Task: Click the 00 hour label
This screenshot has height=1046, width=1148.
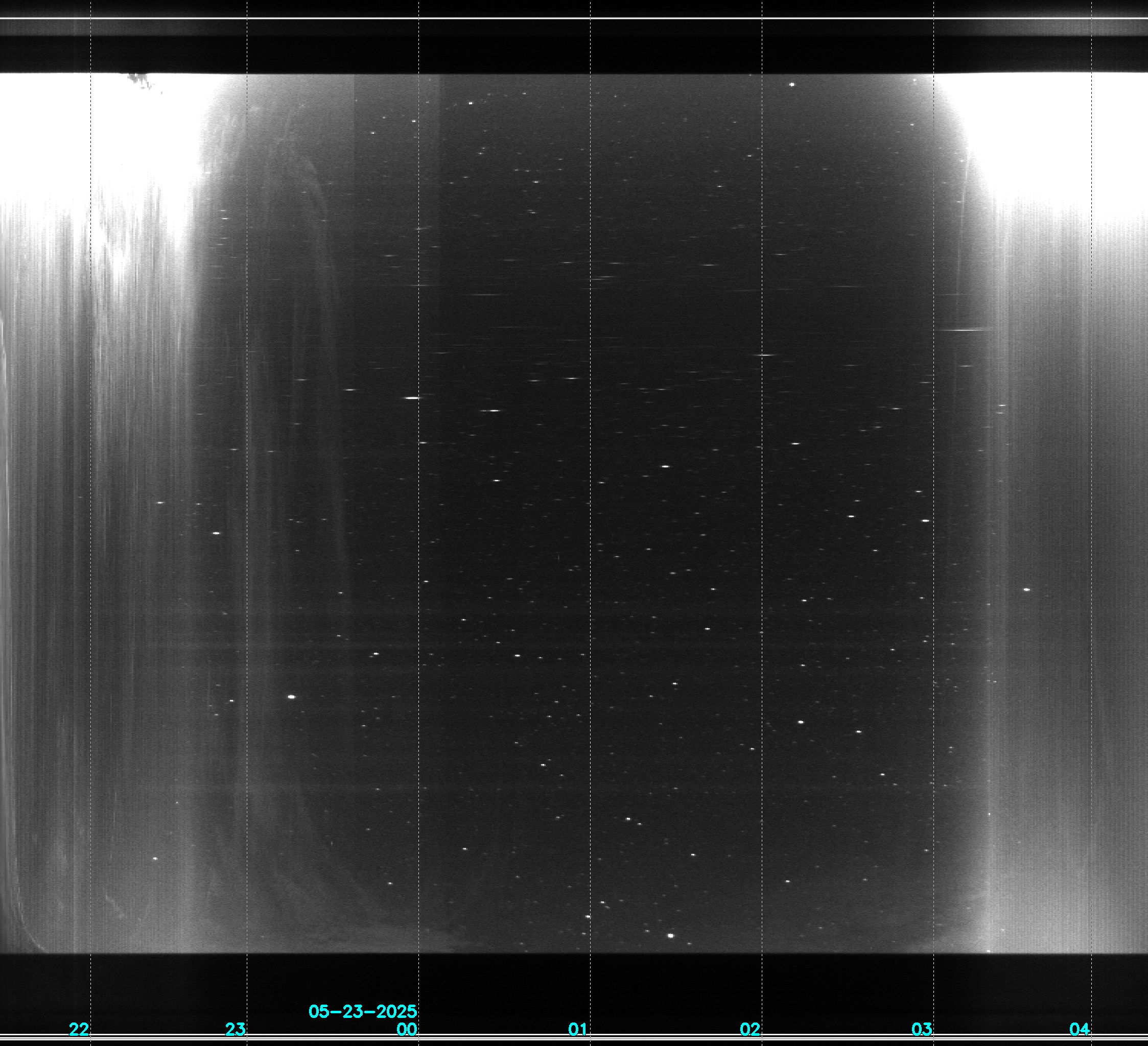Action: tap(407, 1029)
